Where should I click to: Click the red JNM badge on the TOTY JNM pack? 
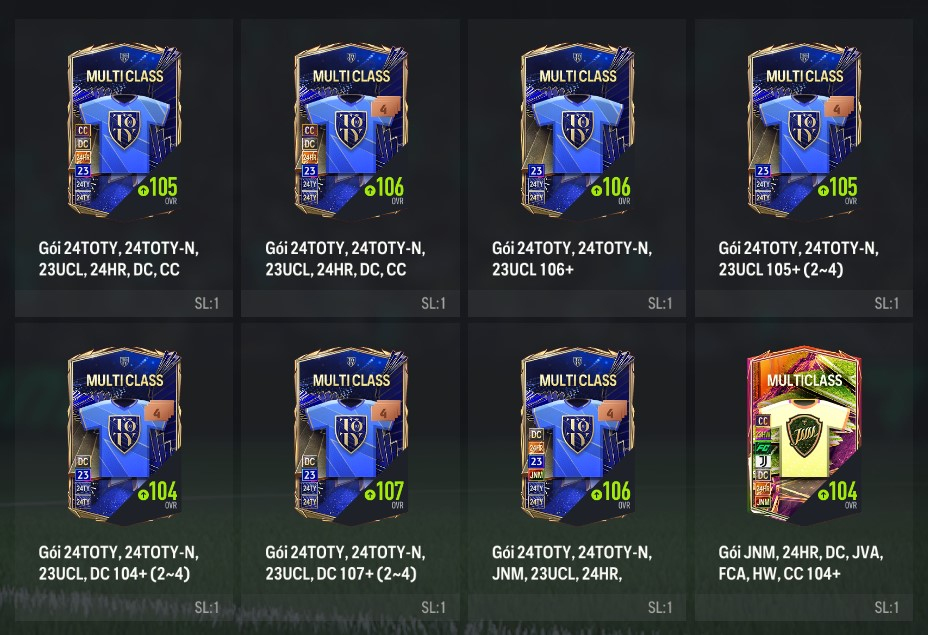click(x=536, y=475)
